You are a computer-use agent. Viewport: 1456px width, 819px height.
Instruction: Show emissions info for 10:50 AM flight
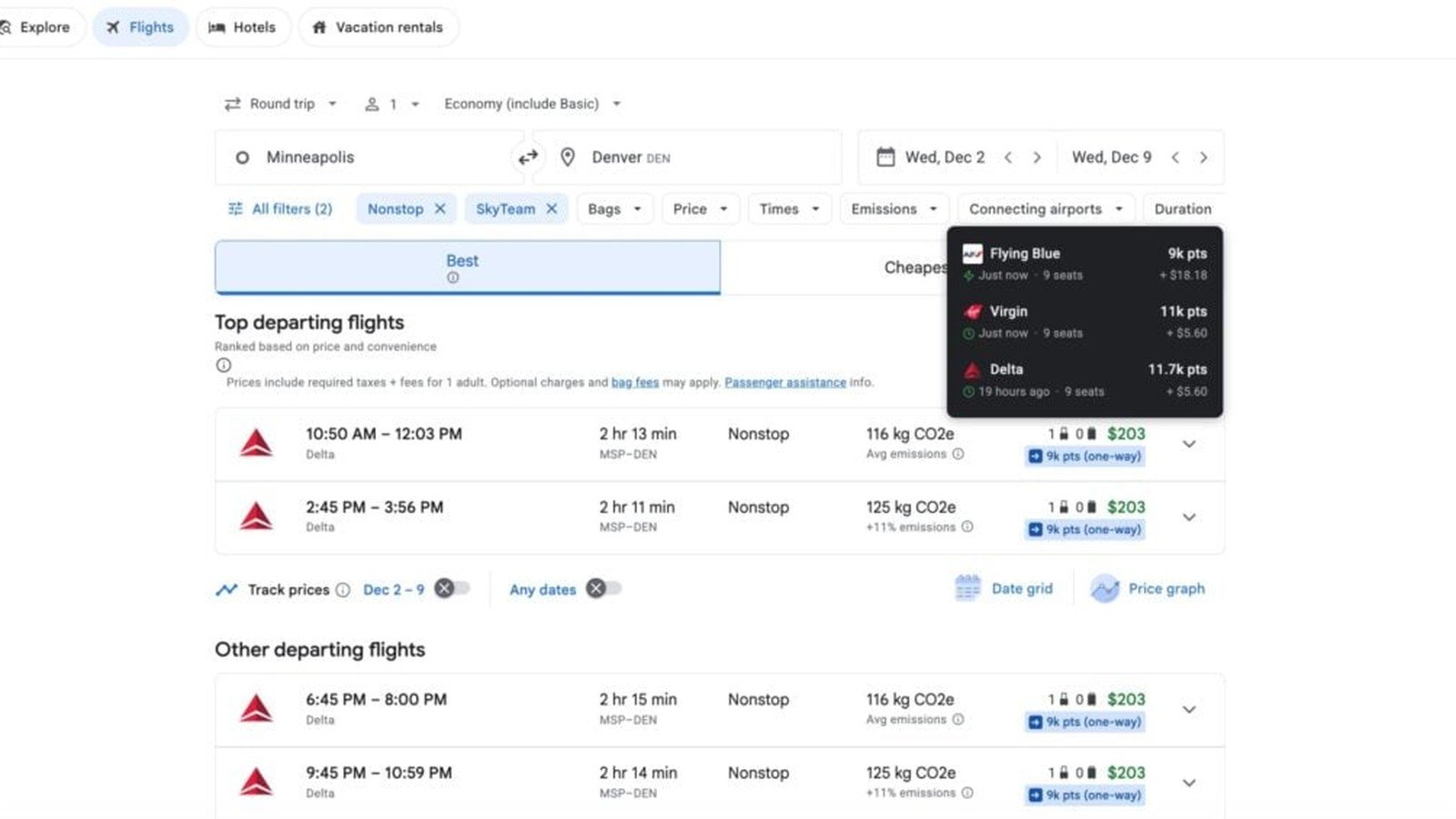coord(958,454)
